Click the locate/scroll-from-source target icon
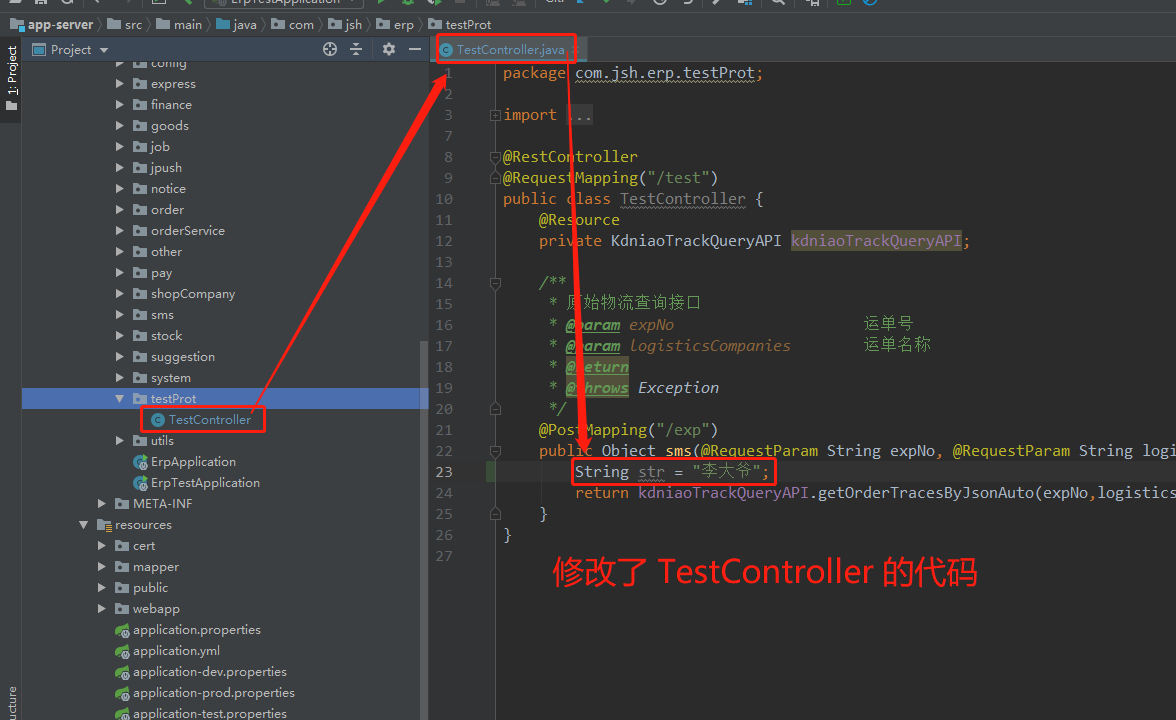 [330, 50]
